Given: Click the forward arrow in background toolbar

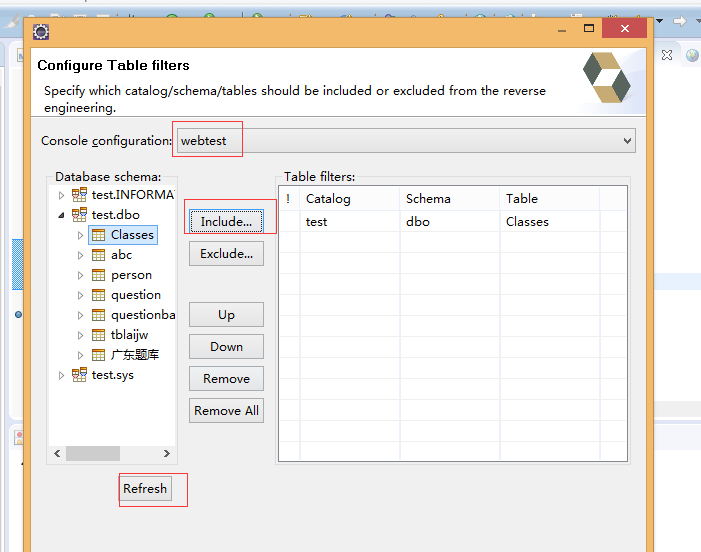Looking at the screenshot, I should coord(680,21).
